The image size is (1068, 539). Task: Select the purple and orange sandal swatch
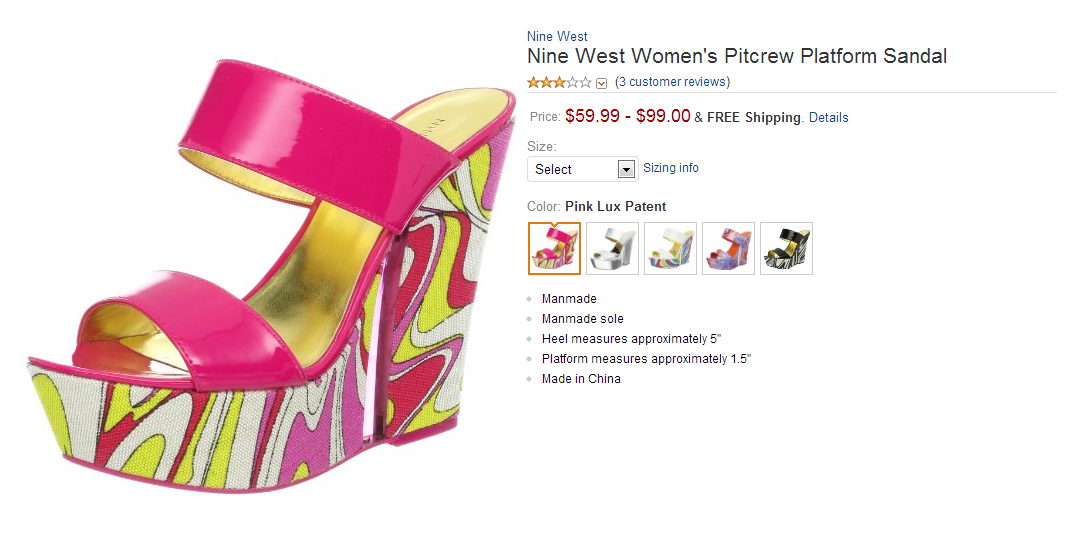tap(728, 248)
